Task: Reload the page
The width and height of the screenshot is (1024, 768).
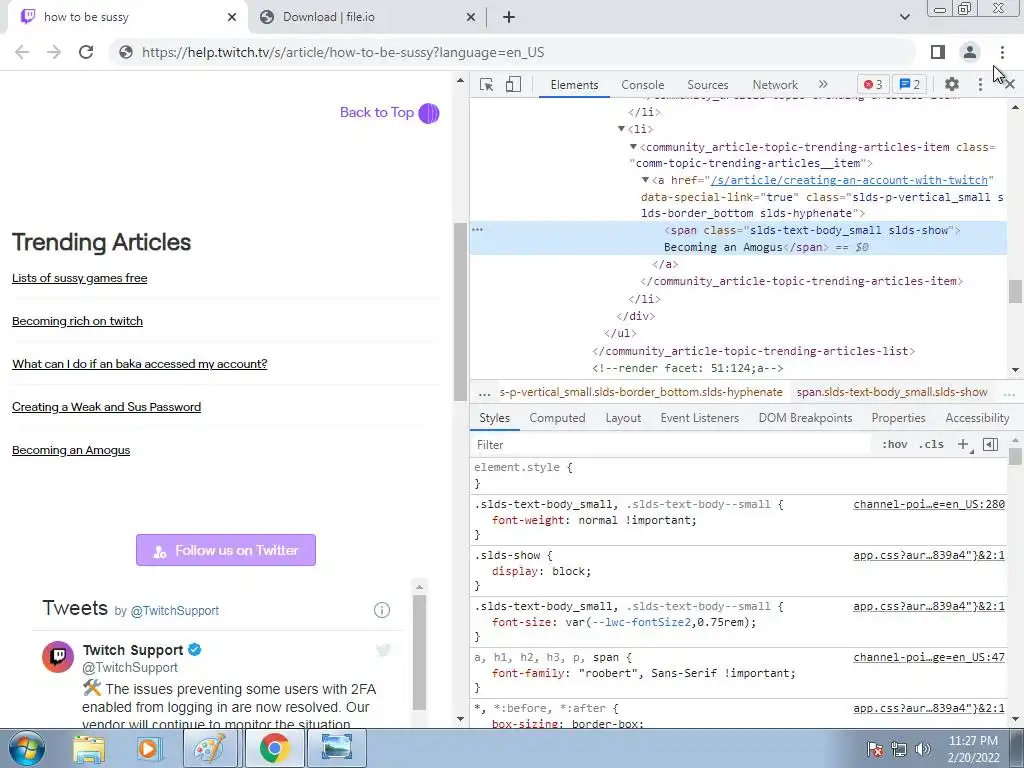Action: tap(86, 52)
